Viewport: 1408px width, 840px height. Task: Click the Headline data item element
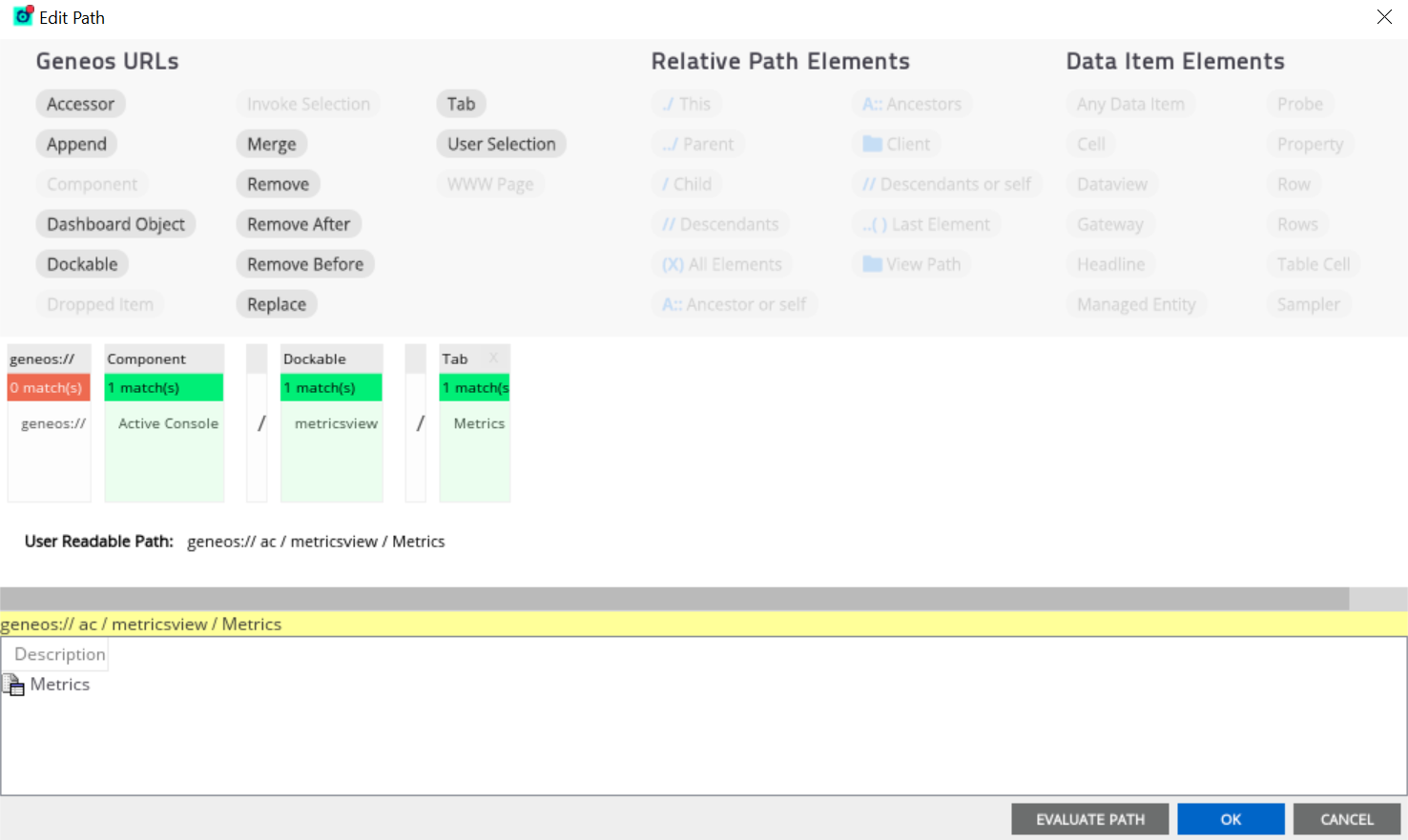[x=1111, y=264]
